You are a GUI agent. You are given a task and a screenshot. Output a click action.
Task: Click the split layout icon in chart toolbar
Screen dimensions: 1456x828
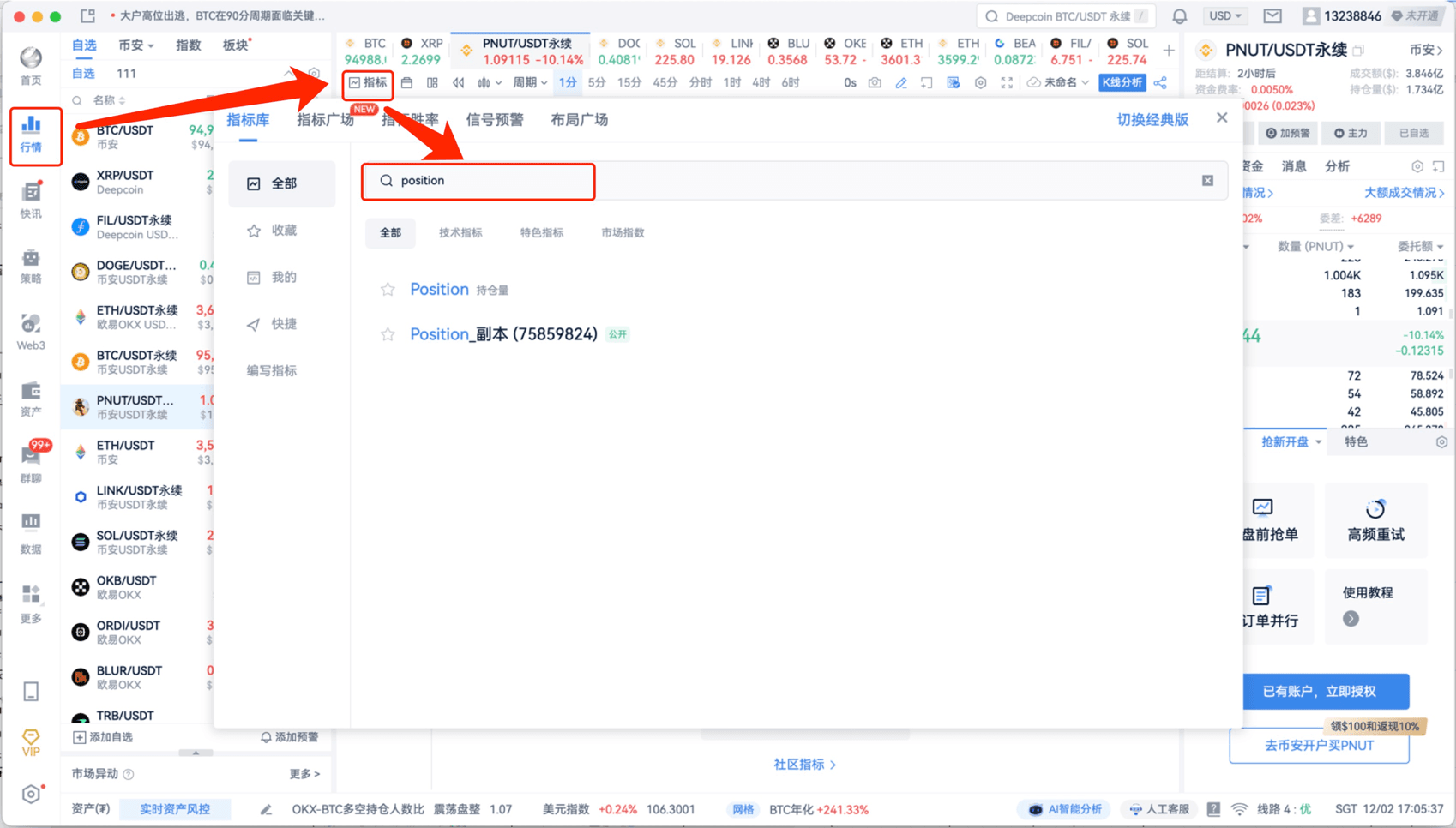[432, 83]
